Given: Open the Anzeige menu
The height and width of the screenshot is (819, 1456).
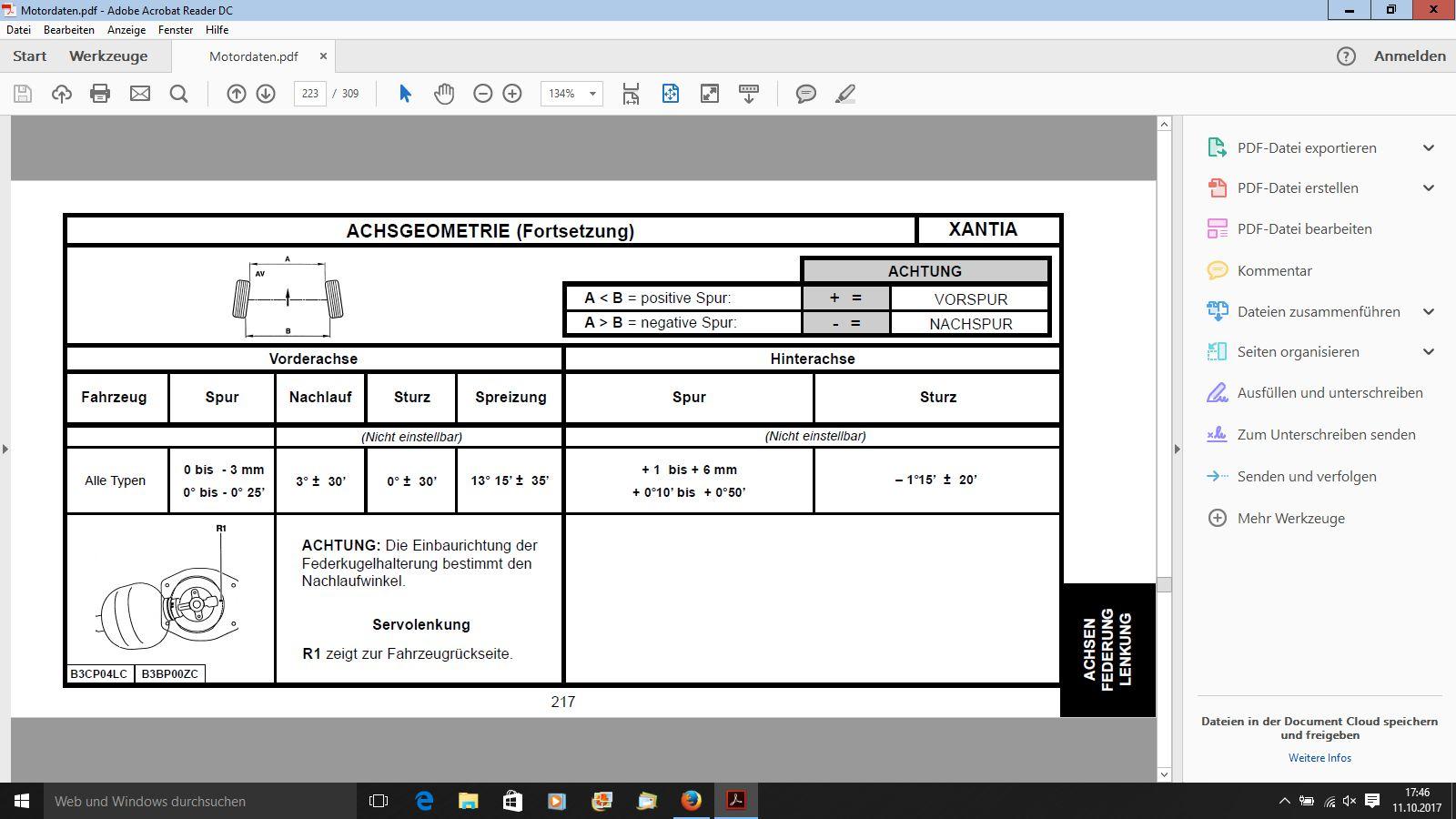Looking at the screenshot, I should 126,30.
